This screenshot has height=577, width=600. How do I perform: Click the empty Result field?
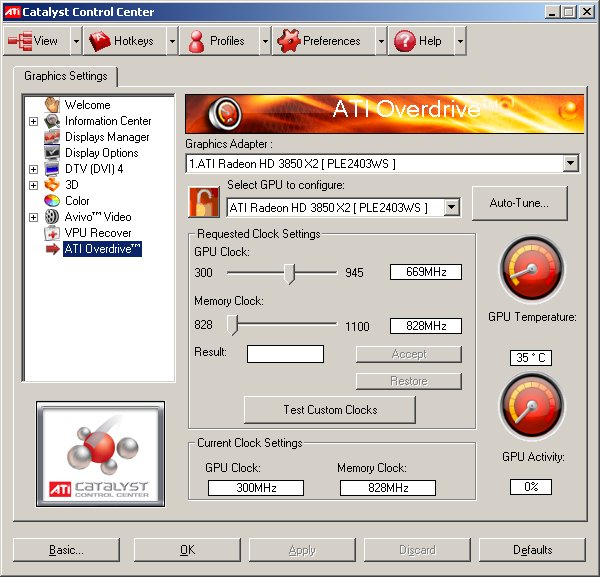click(285, 354)
